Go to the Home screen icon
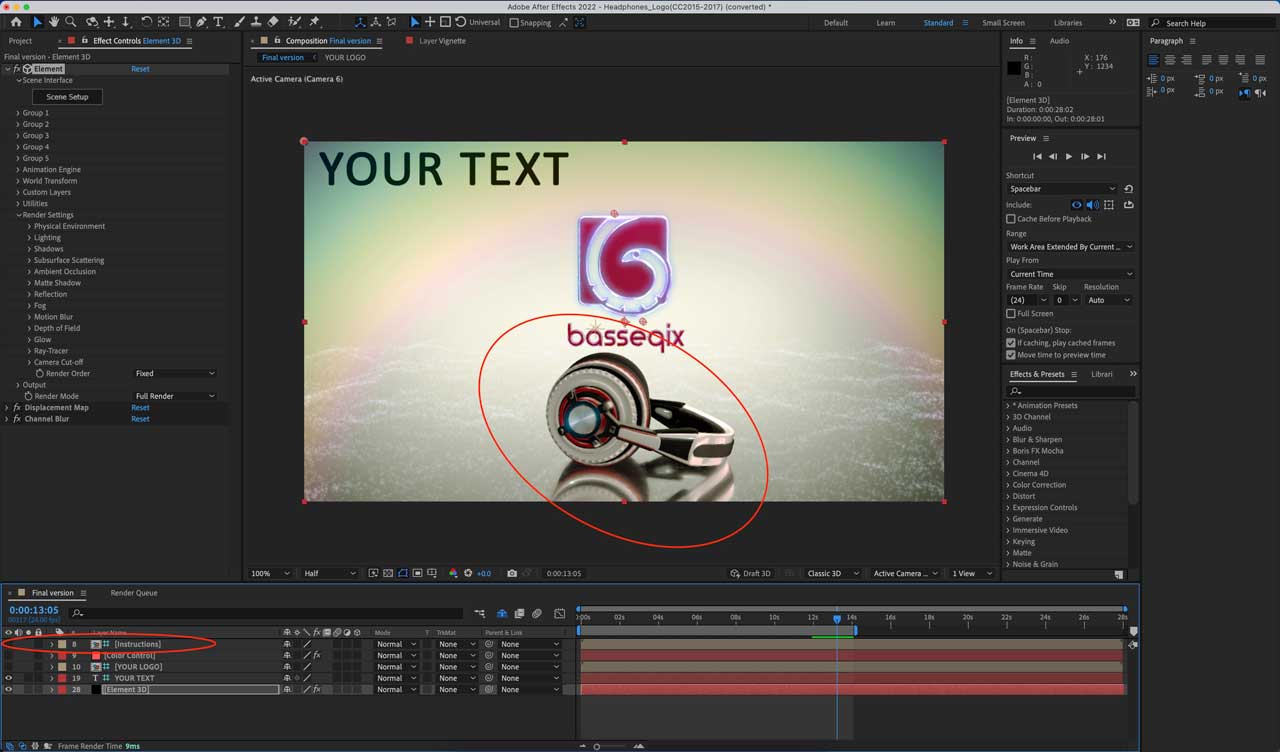Screen dimensions: 1280x752 tap(16, 22)
